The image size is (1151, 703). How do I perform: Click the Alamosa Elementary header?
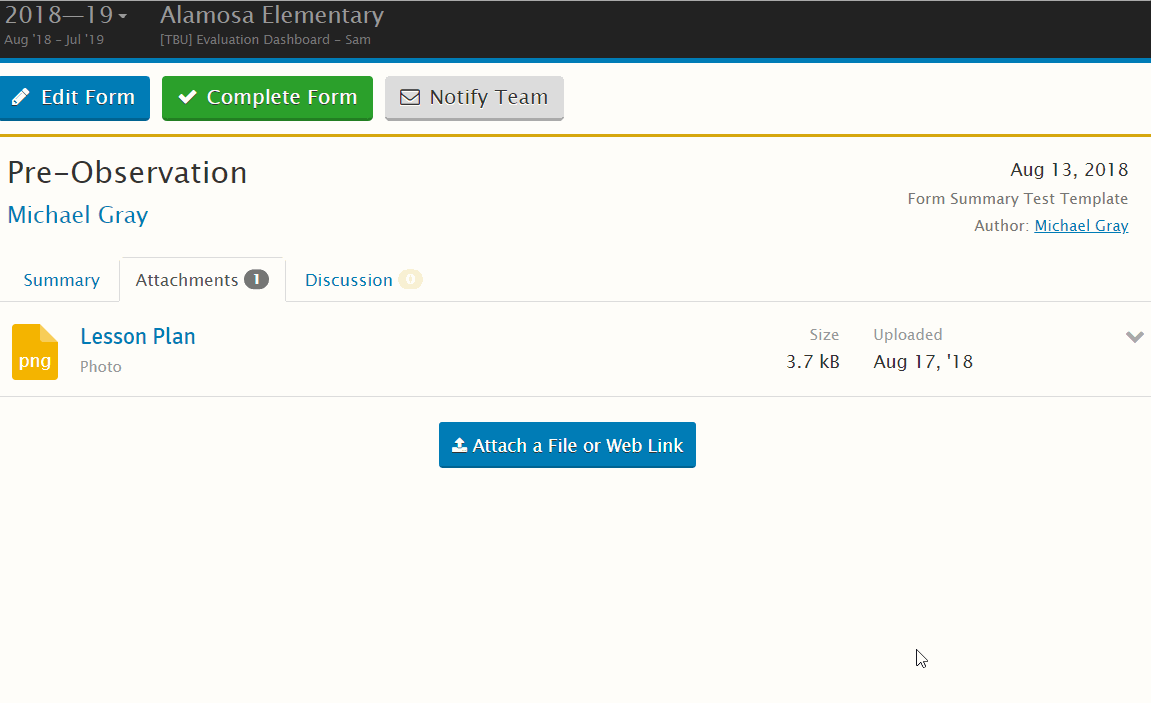pos(270,15)
